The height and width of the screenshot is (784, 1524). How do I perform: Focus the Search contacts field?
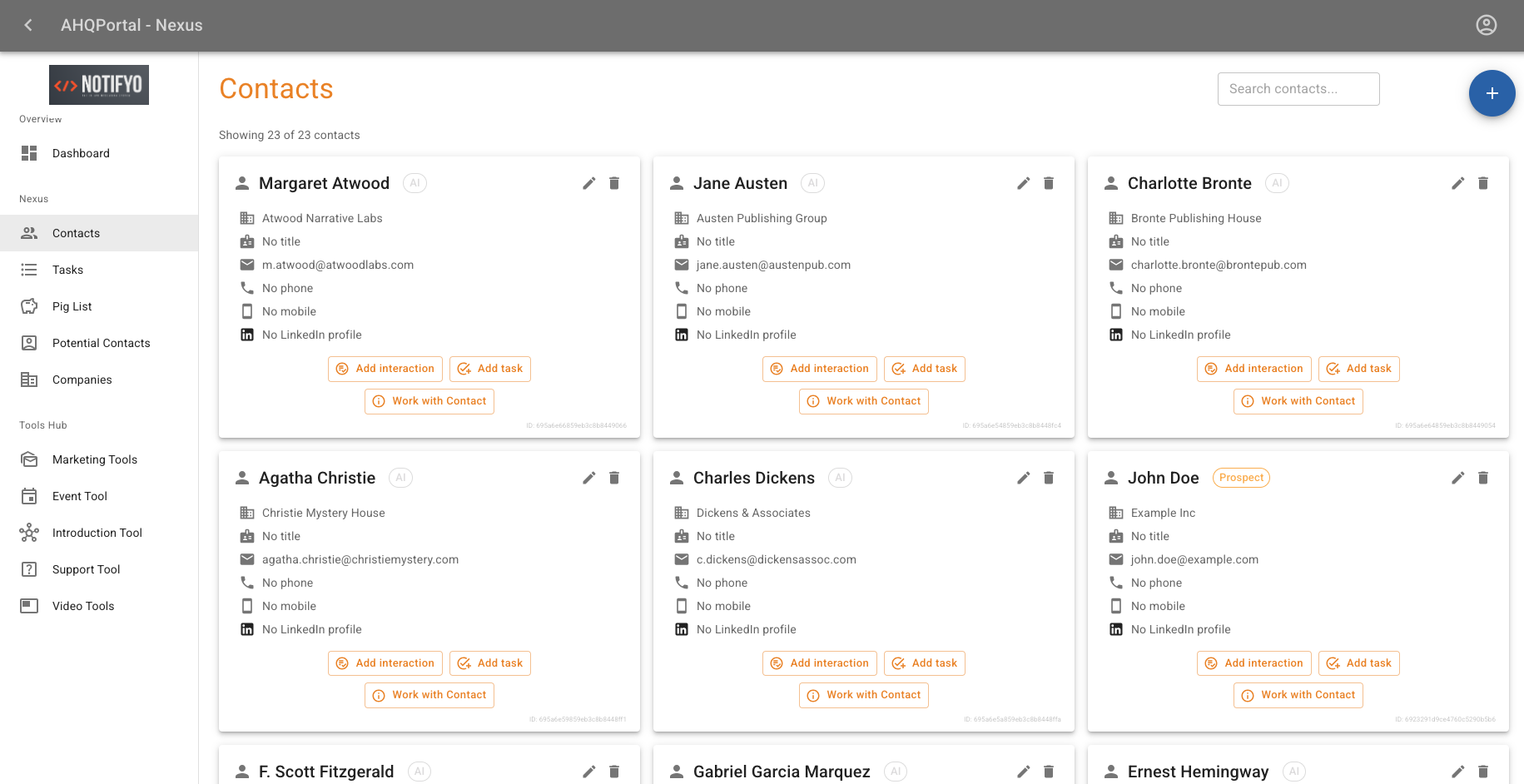(x=1298, y=89)
